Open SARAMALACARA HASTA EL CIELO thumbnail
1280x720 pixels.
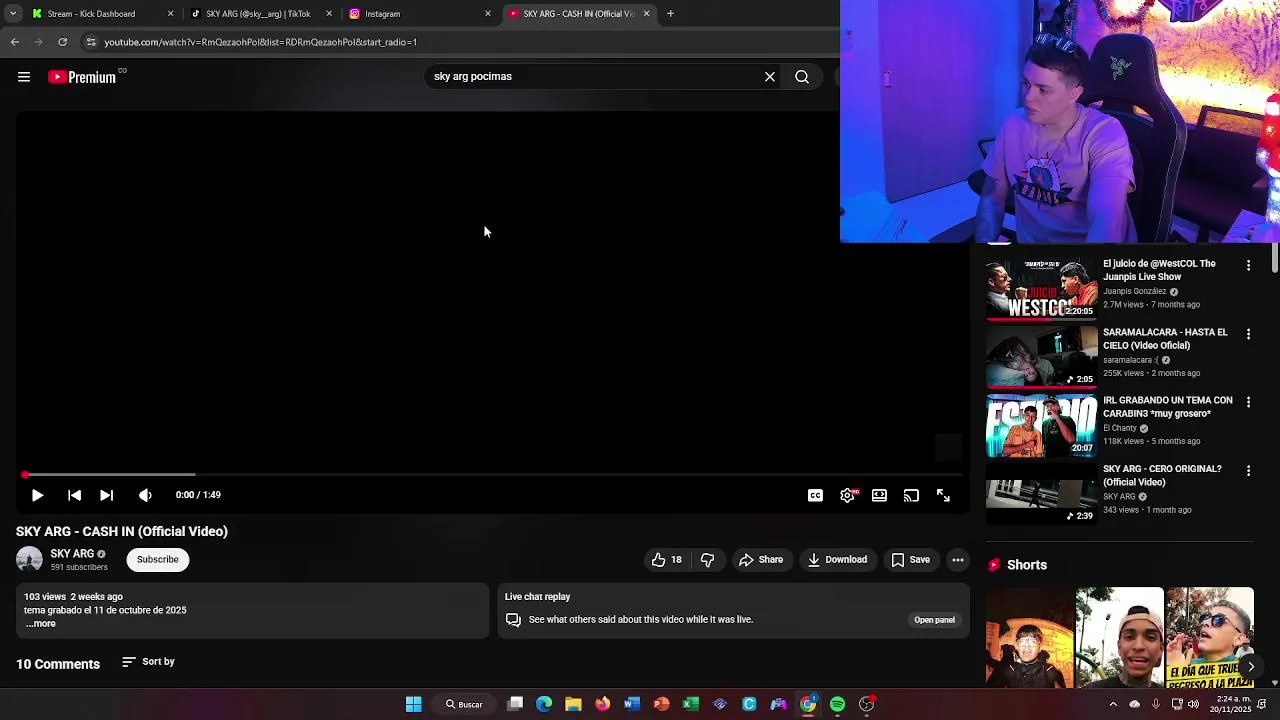[x=1041, y=357]
